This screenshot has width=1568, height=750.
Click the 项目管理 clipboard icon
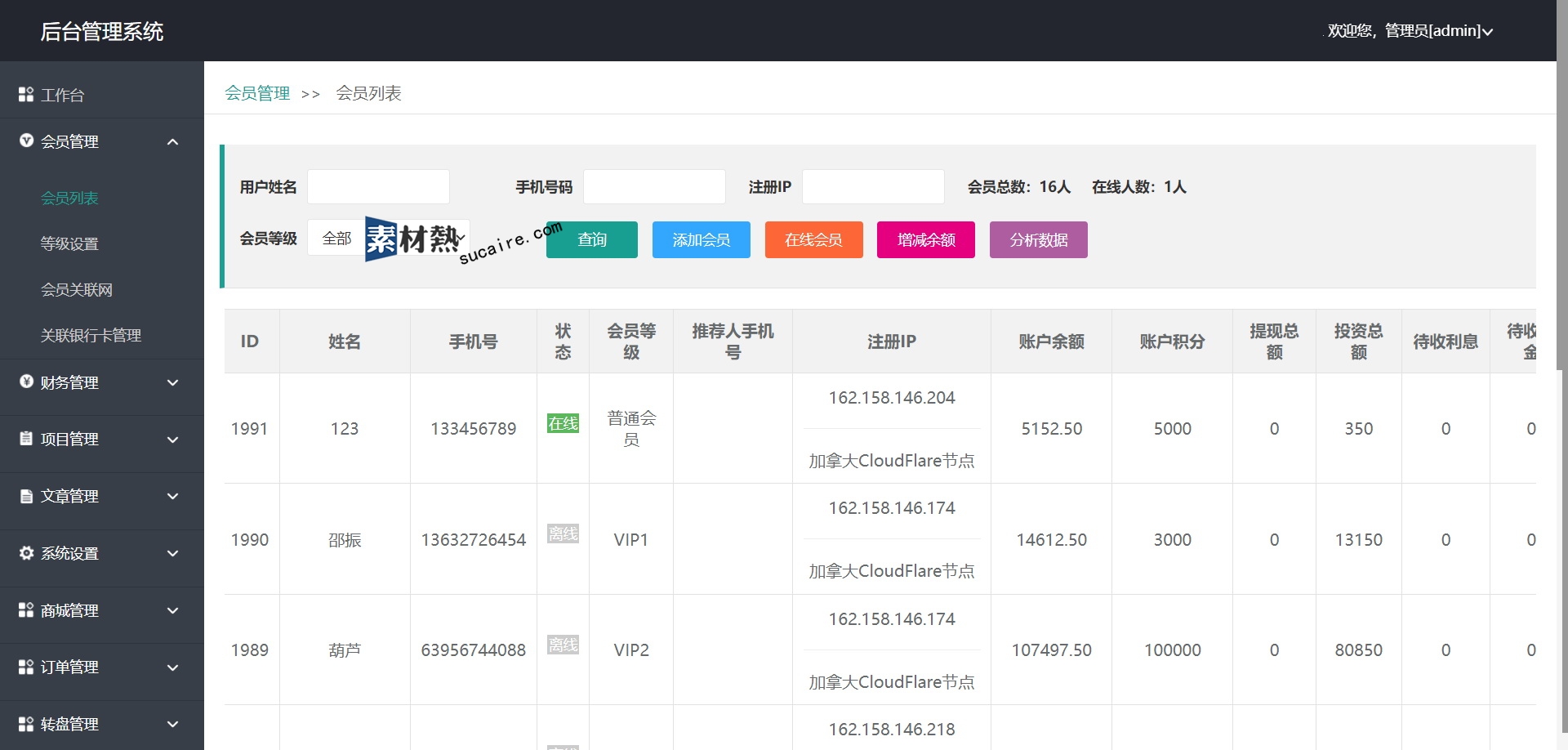tap(26, 439)
